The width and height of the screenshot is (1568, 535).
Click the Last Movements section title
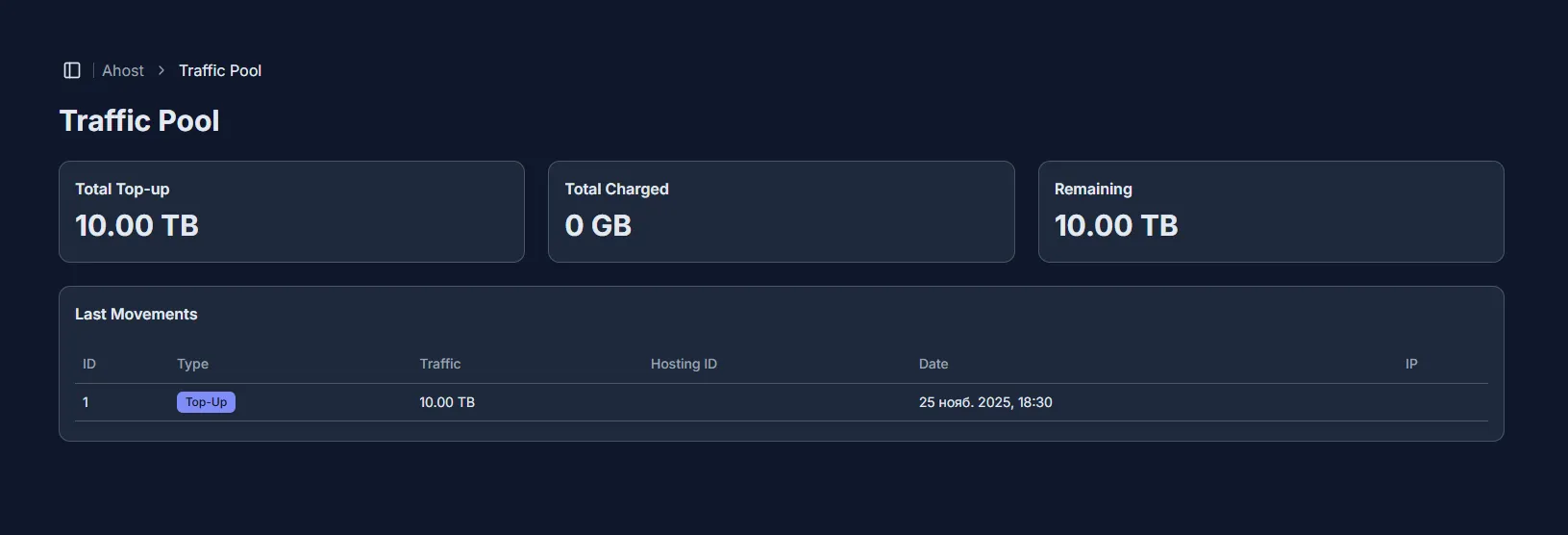click(136, 314)
